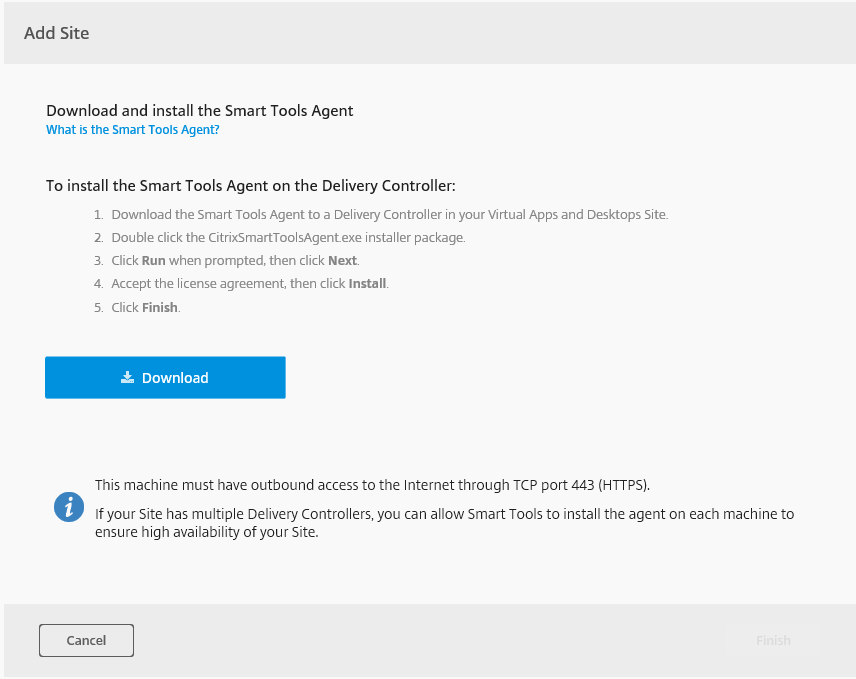This screenshot has width=856, height=679.
Task: Click the blue Download button
Action: (x=165, y=378)
